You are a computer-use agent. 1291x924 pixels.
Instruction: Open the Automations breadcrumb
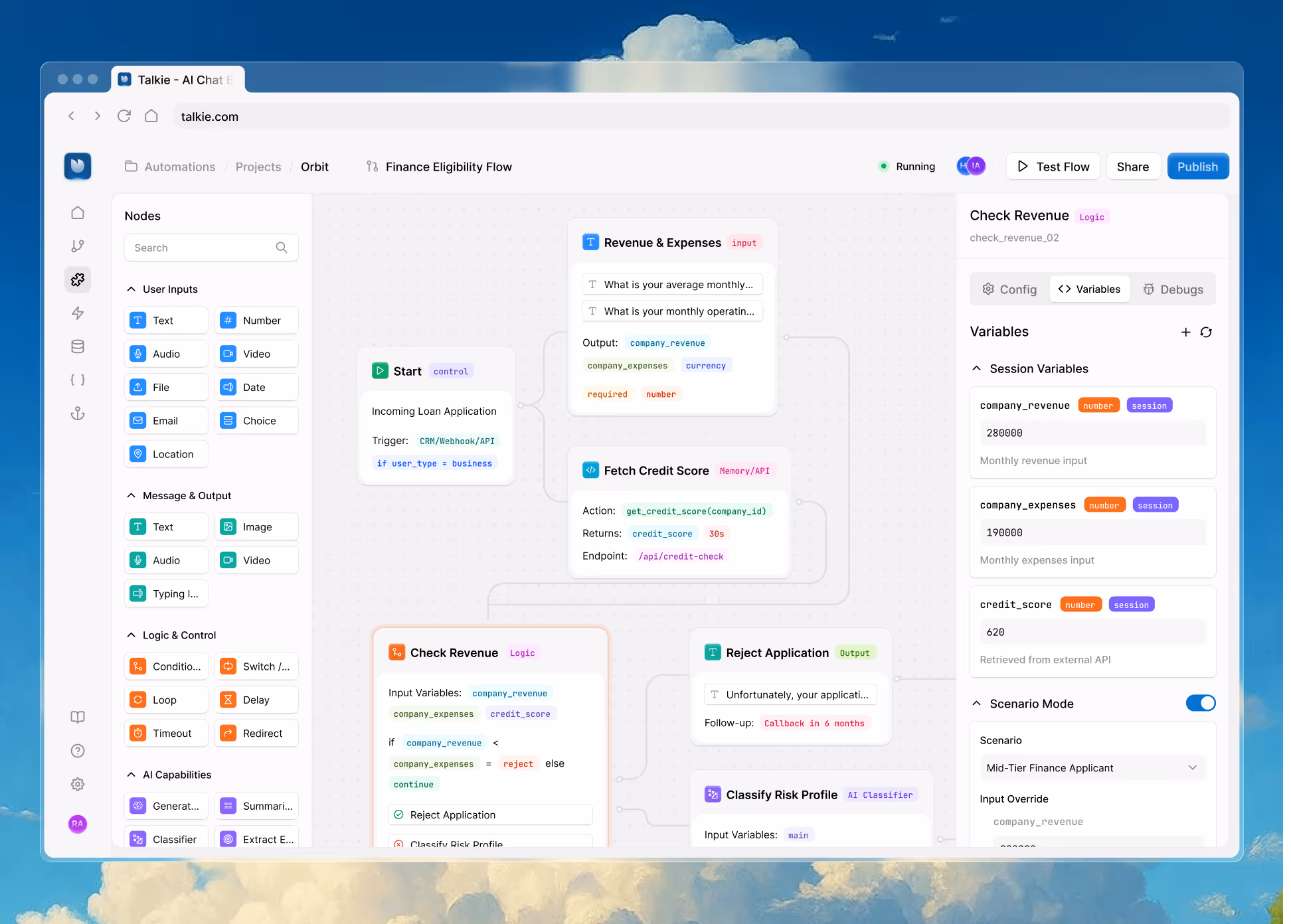pyautogui.click(x=171, y=167)
